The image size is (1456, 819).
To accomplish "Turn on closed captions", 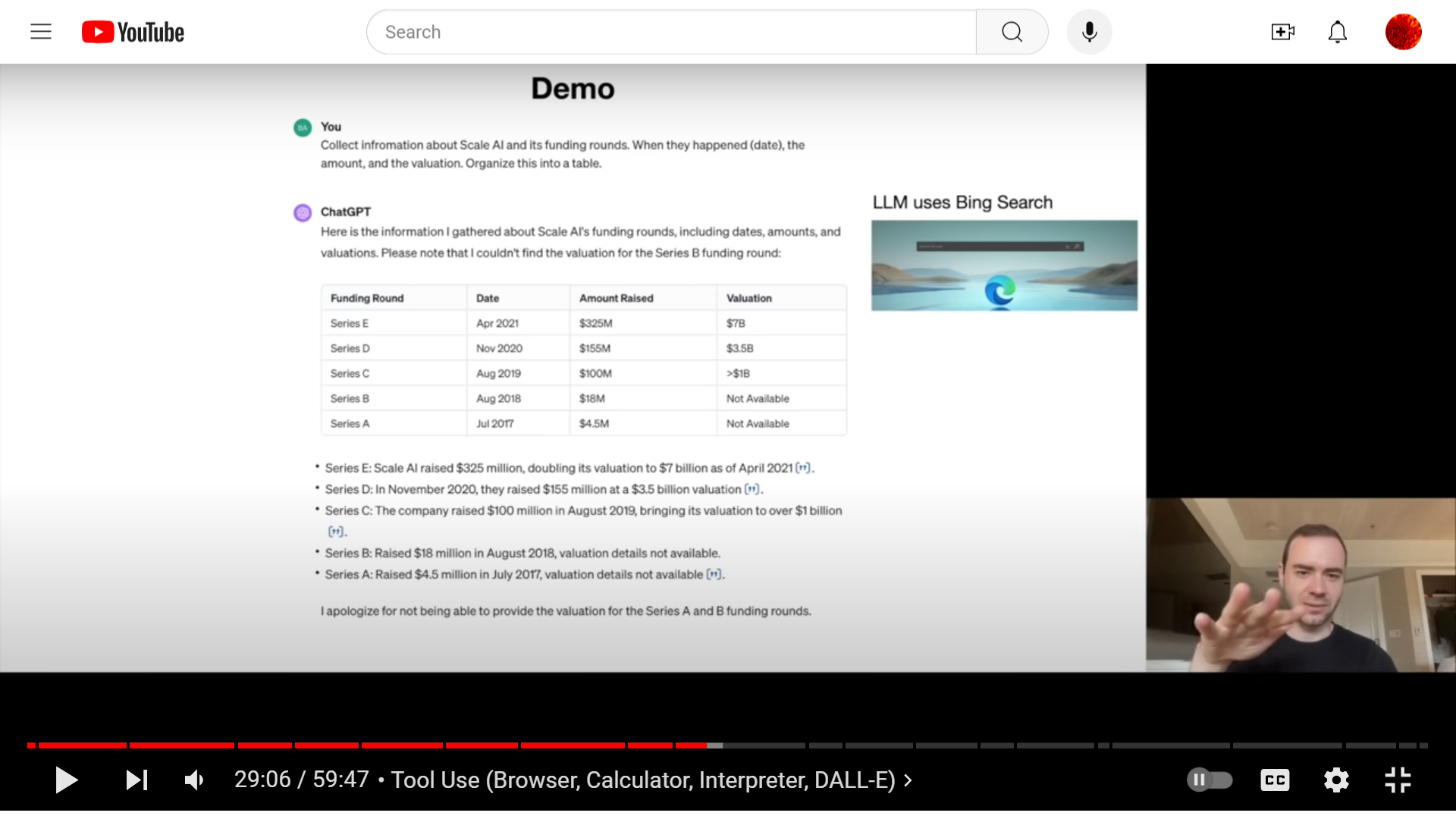I will click(1275, 780).
